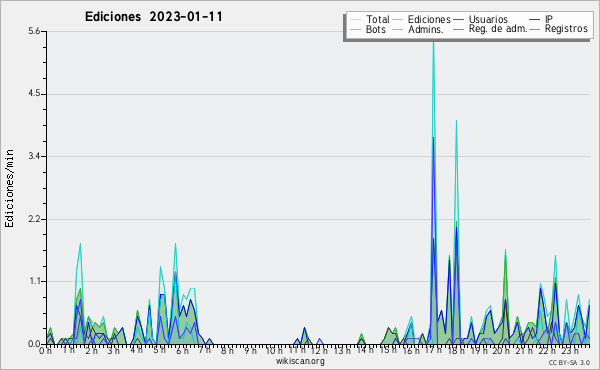Screen dimensions: 600x370
Task: Click the light-teal line swatch for Total
Action: tap(355, 20)
